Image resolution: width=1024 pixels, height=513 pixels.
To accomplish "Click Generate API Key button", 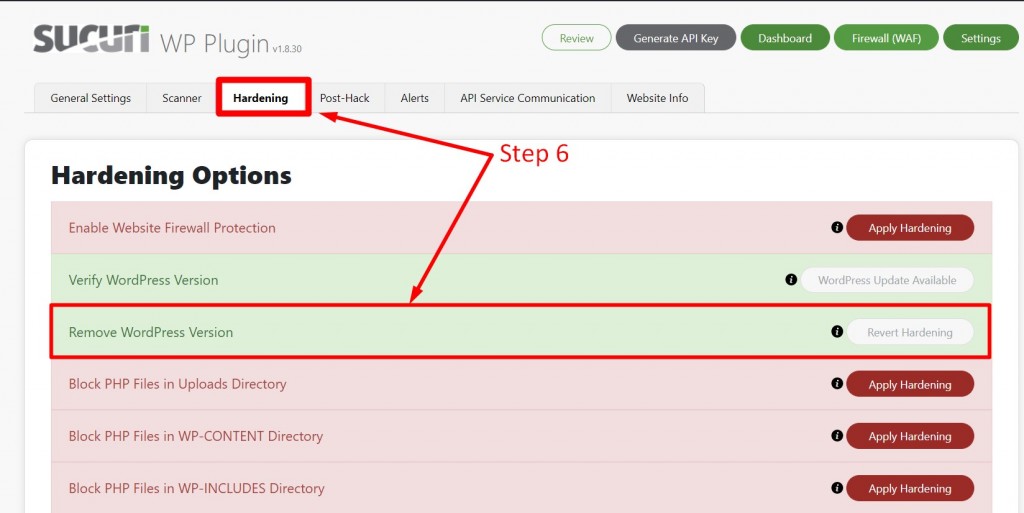I will (676, 38).
